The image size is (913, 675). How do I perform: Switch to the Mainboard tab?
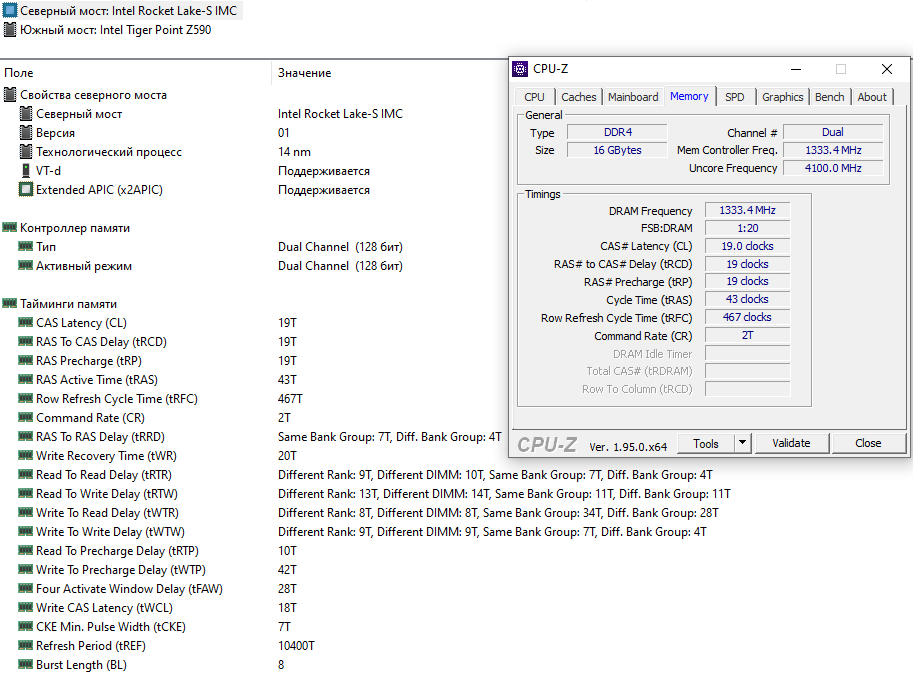633,97
